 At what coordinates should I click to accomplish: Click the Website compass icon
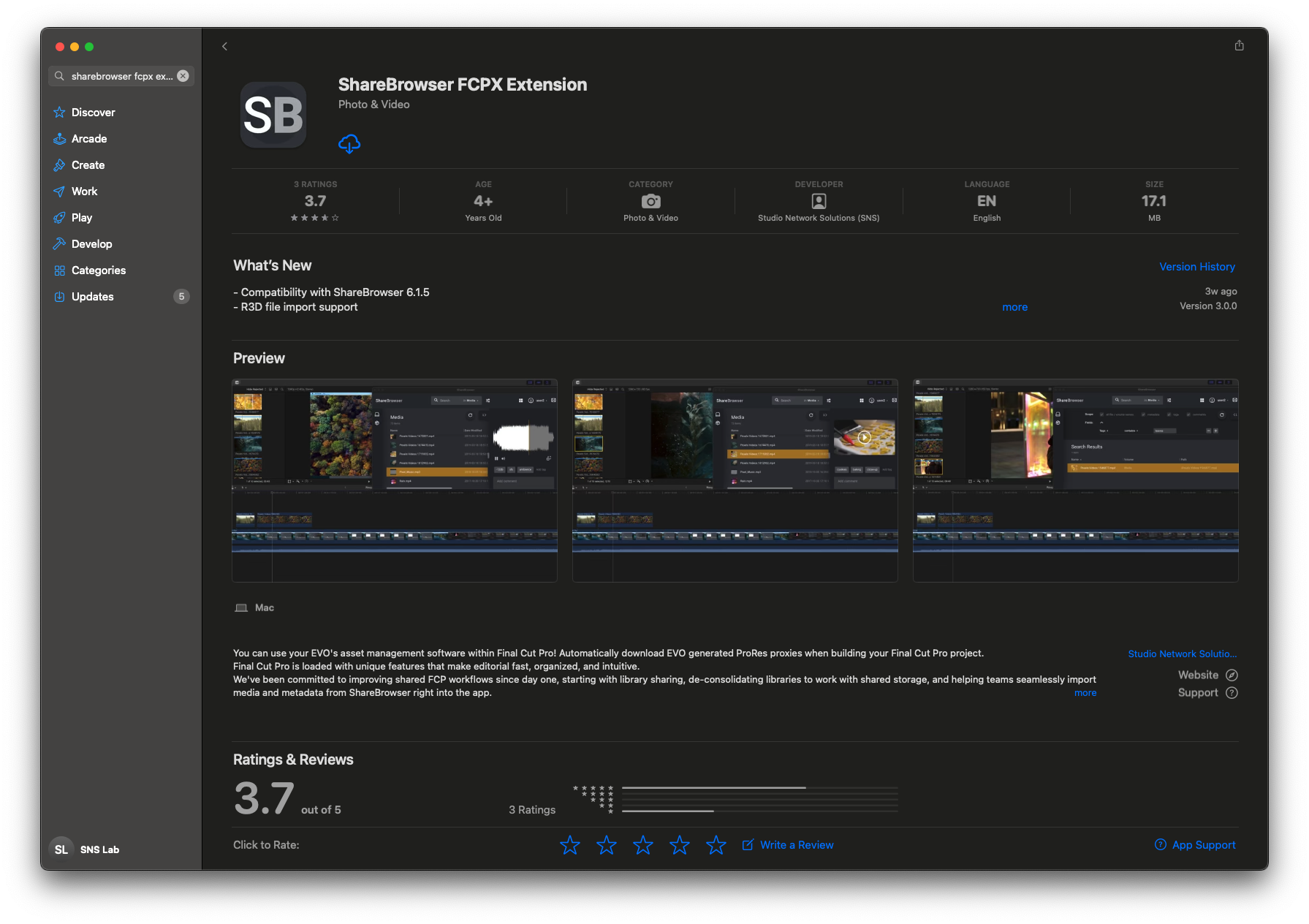pos(1232,675)
